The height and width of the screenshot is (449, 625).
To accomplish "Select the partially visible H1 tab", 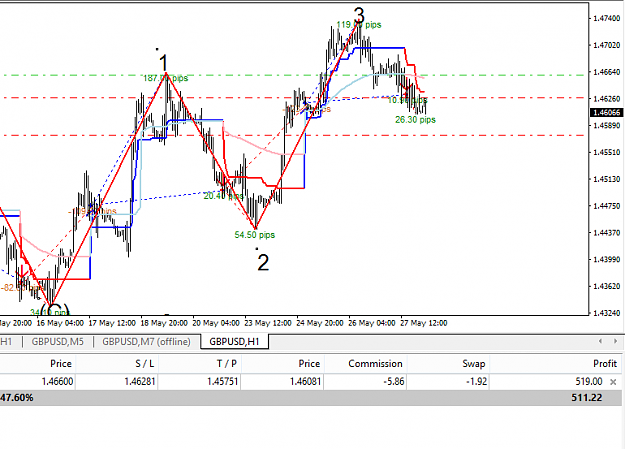I will point(6,342).
